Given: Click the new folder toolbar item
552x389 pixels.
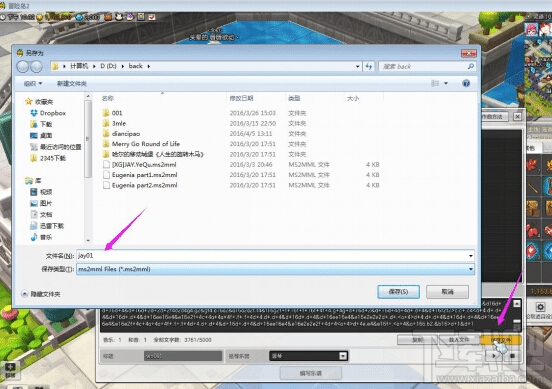Looking at the screenshot, I should (x=72, y=83).
